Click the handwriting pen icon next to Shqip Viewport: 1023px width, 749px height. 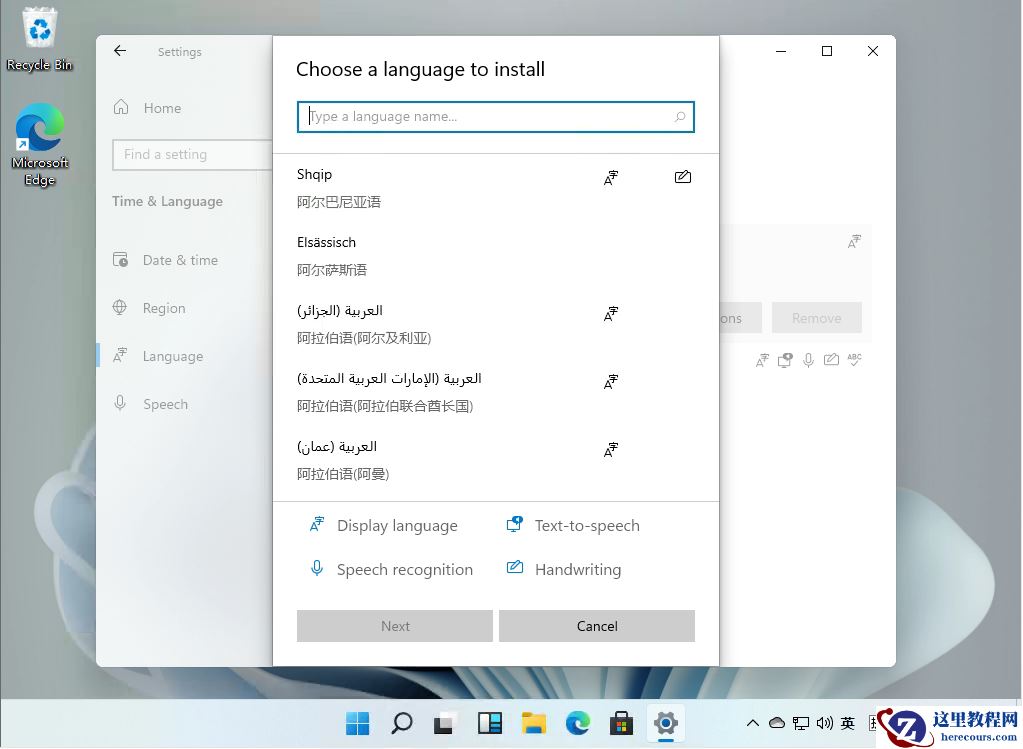(683, 177)
